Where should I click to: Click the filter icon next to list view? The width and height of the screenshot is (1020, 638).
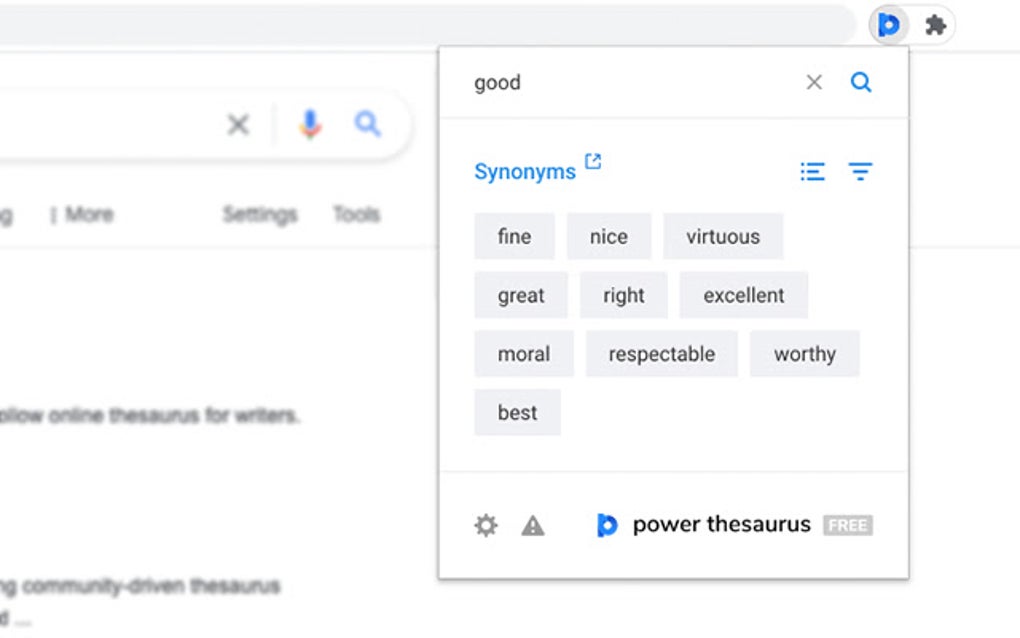860,171
